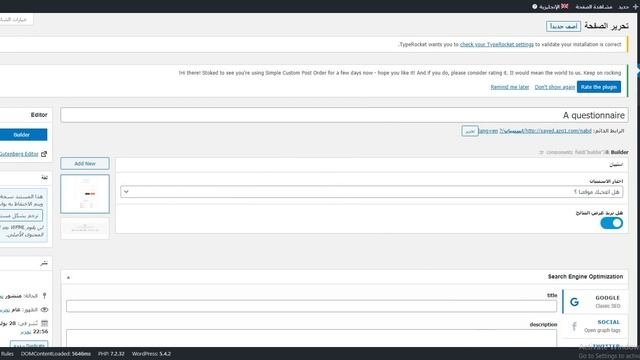Click the page title field A questionnaire
This screenshot has height=360, width=640.
344,115
